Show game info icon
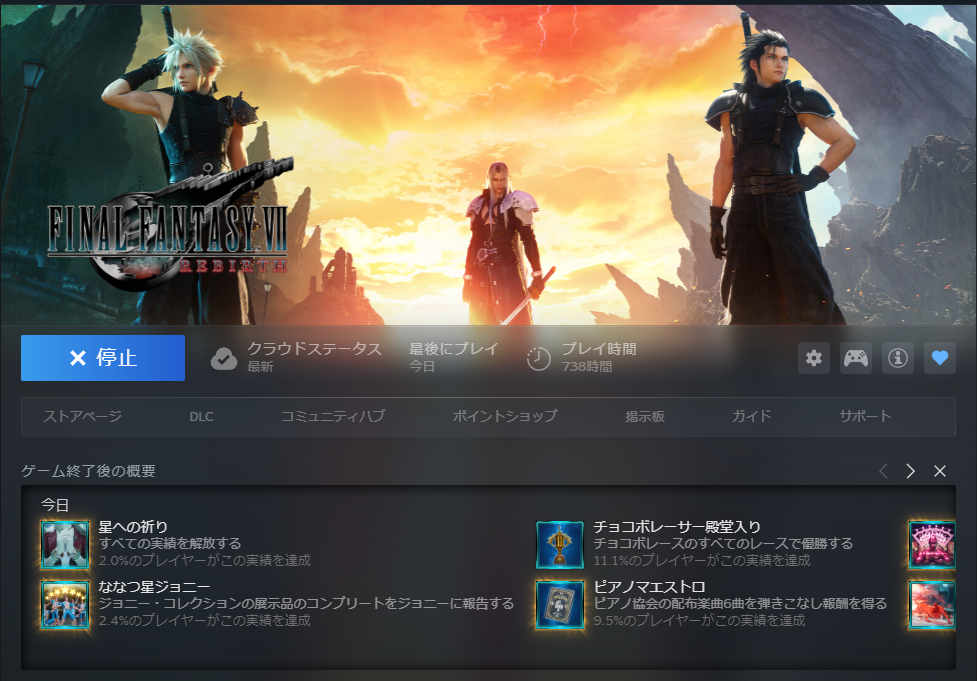This screenshot has width=977, height=681. coord(898,358)
